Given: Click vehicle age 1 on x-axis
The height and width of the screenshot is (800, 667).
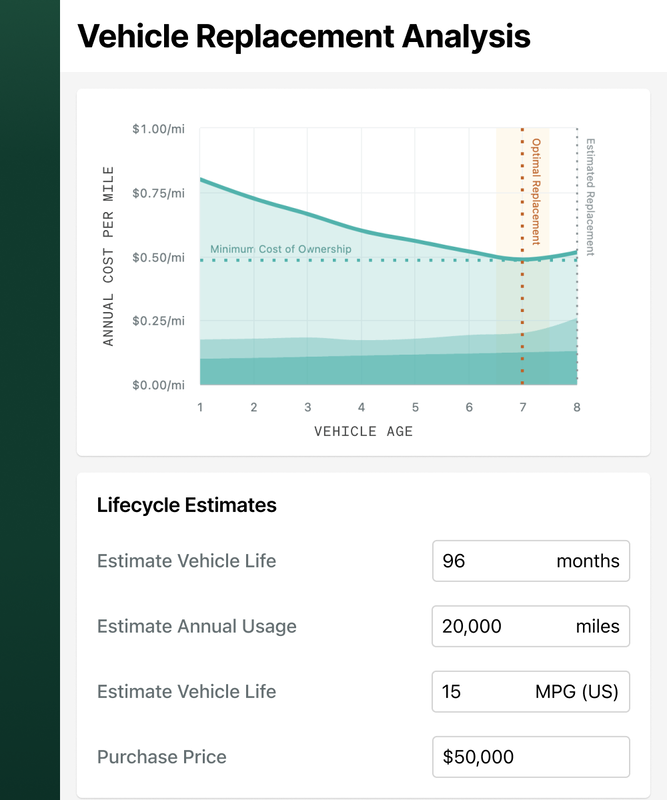Looking at the screenshot, I should pyautogui.click(x=200, y=407).
